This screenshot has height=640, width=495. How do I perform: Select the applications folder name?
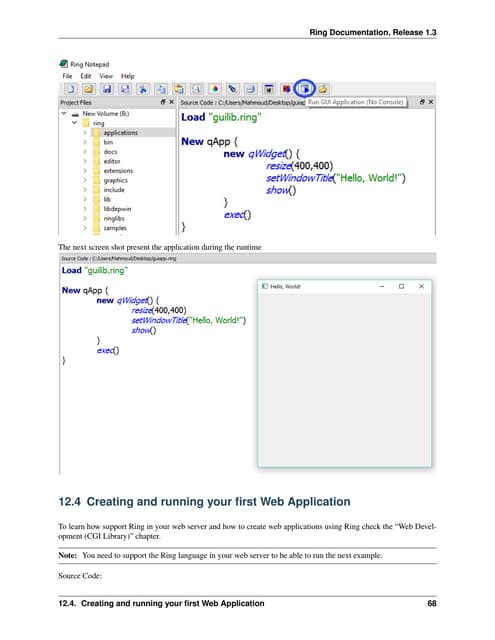[120, 133]
